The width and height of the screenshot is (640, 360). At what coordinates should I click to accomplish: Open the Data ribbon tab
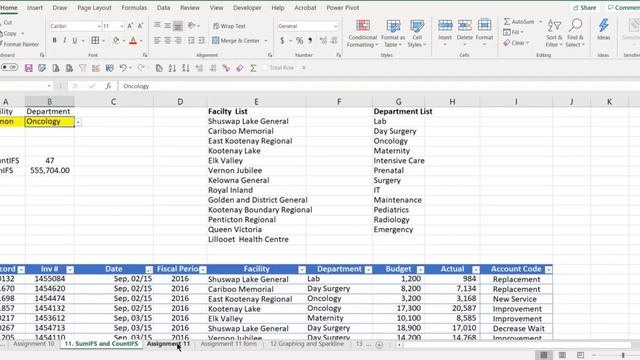point(163,8)
